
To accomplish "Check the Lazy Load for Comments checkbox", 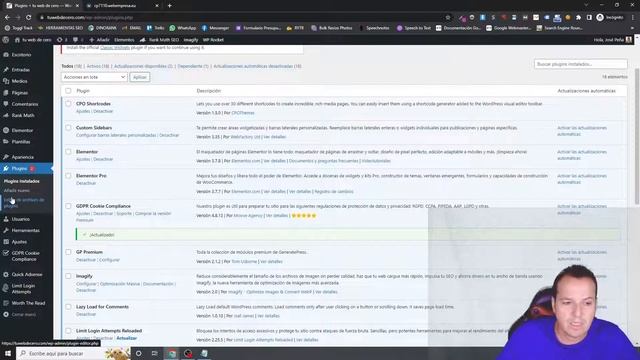I will (x=68, y=307).
